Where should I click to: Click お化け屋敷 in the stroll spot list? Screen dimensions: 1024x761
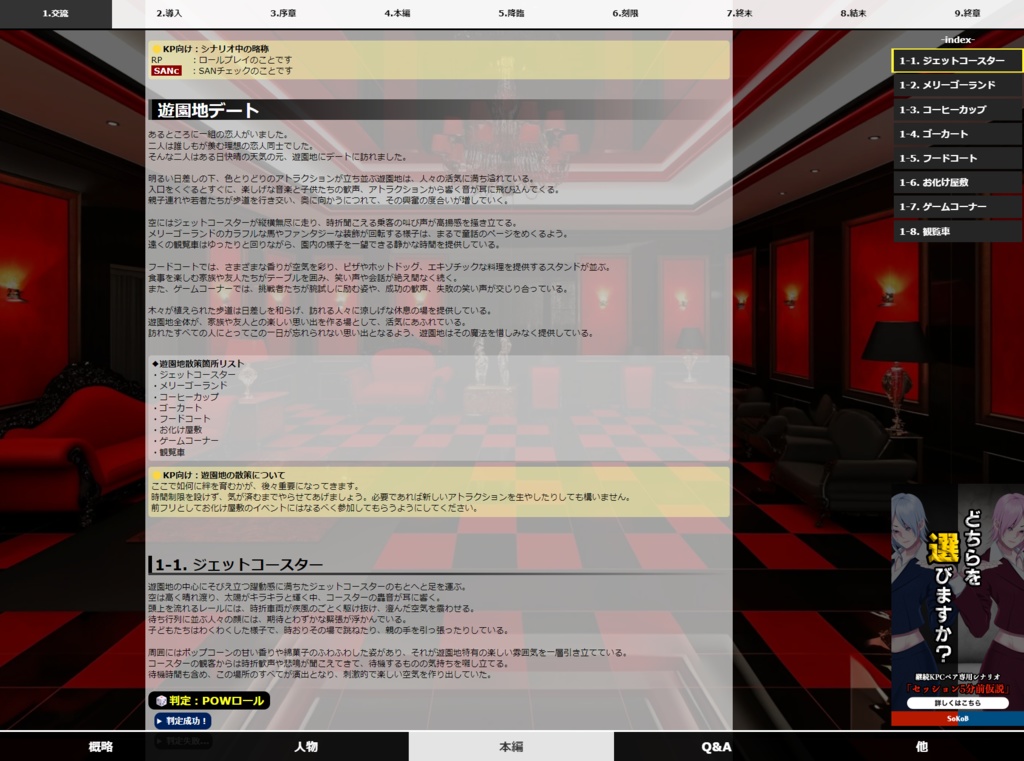pos(181,430)
